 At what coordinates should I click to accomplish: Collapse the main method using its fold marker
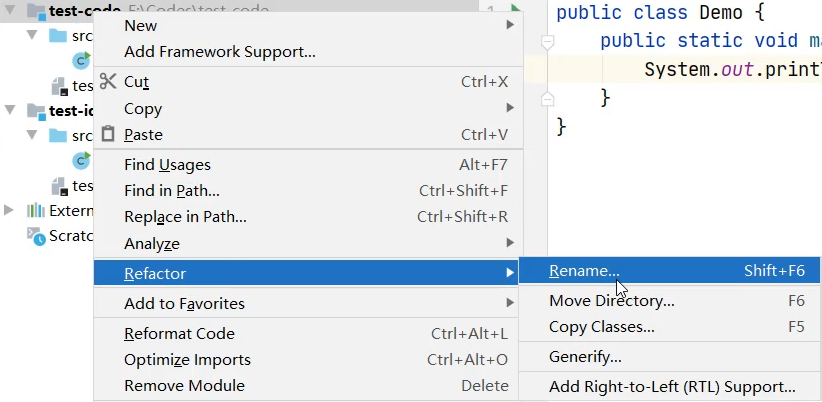click(547, 42)
